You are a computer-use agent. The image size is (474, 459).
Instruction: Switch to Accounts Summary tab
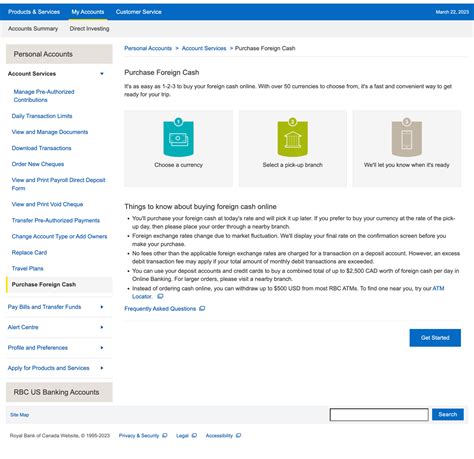(x=33, y=29)
